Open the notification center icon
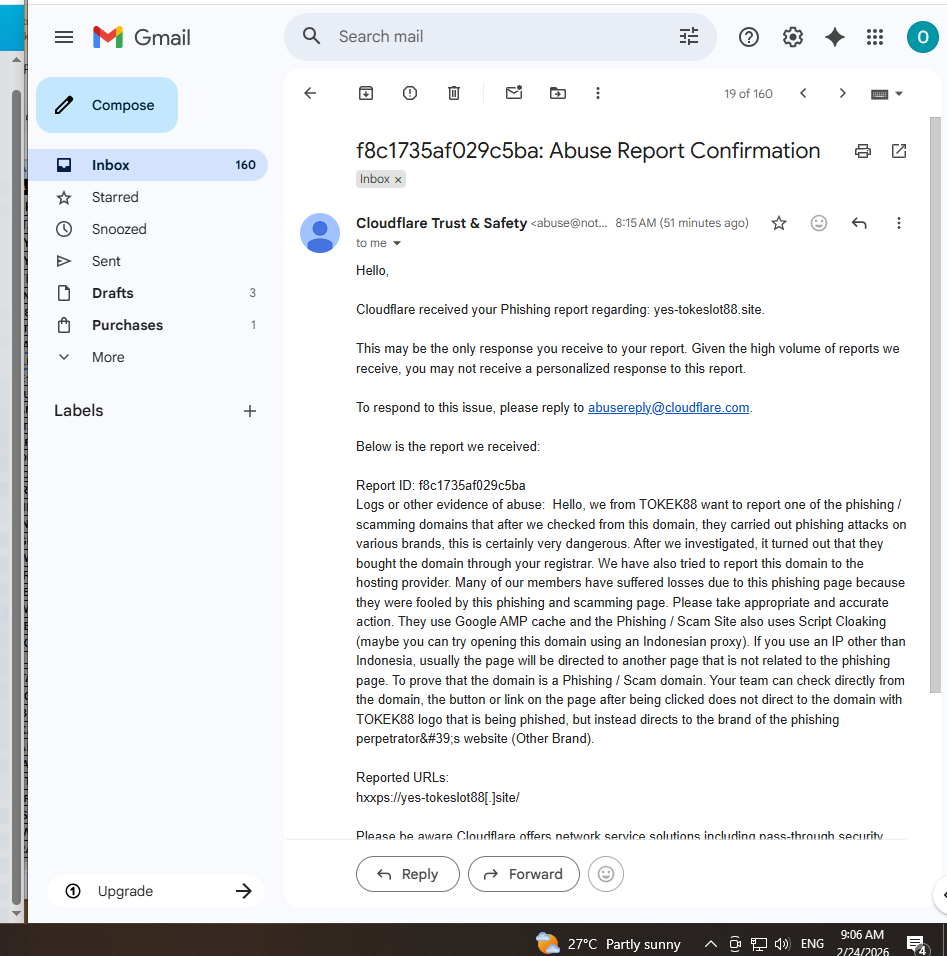The height and width of the screenshot is (956, 947). (x=917, y=944)
